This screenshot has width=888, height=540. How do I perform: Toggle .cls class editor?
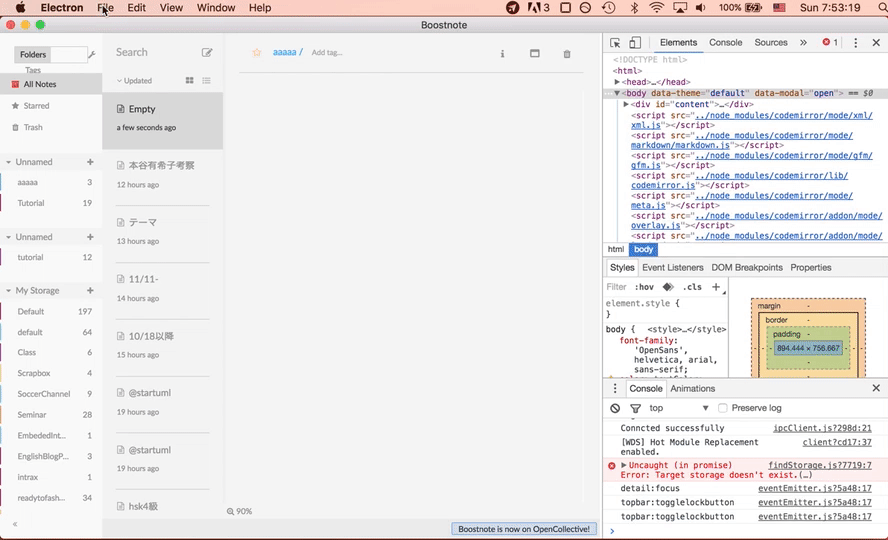(692, 287)
